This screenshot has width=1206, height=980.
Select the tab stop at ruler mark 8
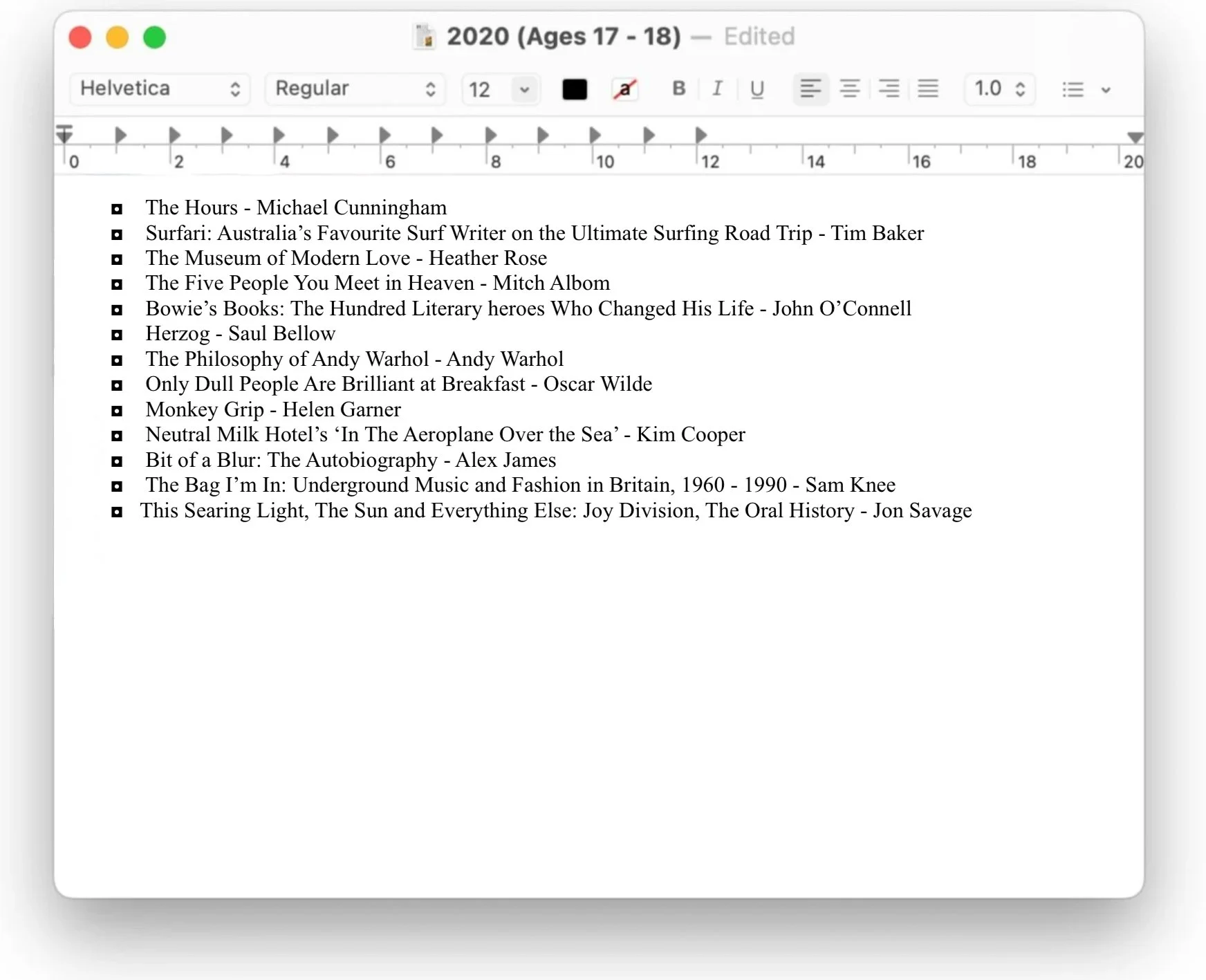tap(490, 135)
